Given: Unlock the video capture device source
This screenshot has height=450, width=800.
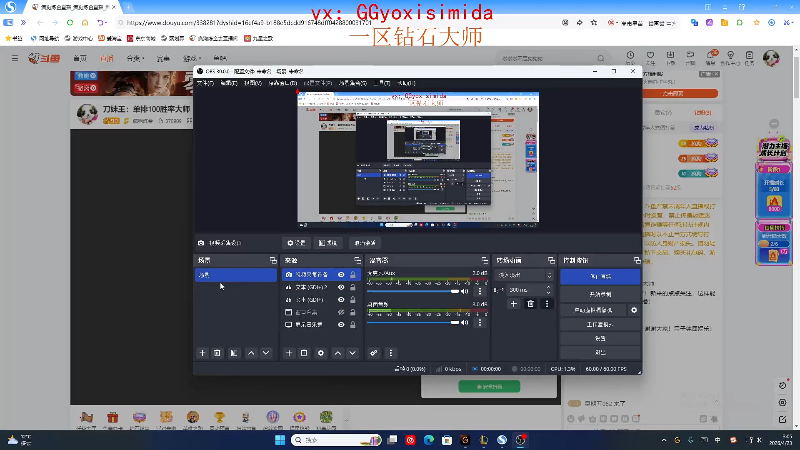Looking at the screenshot, I should click(353, 274).
